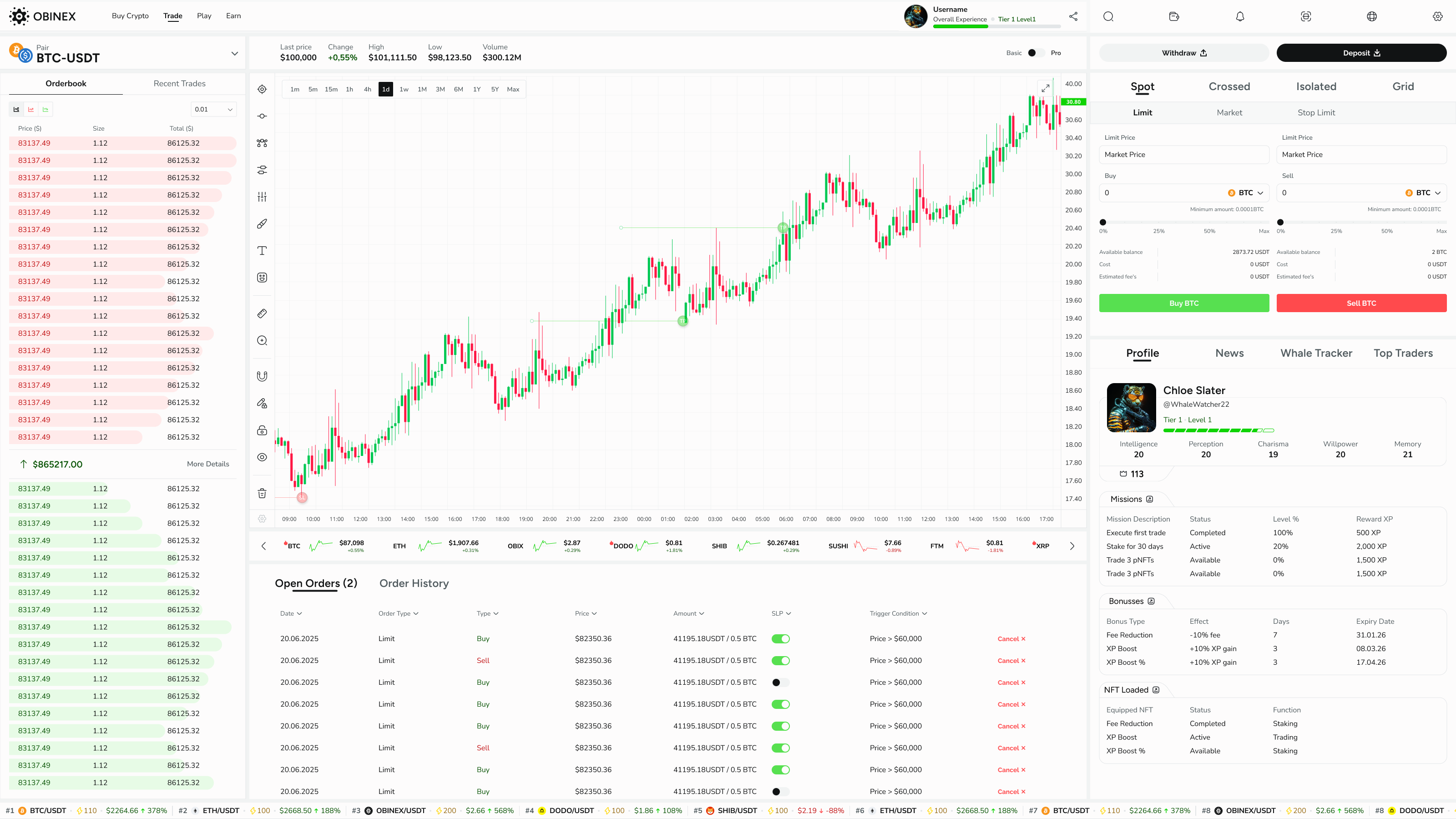1456x819 pixels.
Task: Switch to the Recent Trades tab
Action: pyautogui.click(x=179, y=83)
